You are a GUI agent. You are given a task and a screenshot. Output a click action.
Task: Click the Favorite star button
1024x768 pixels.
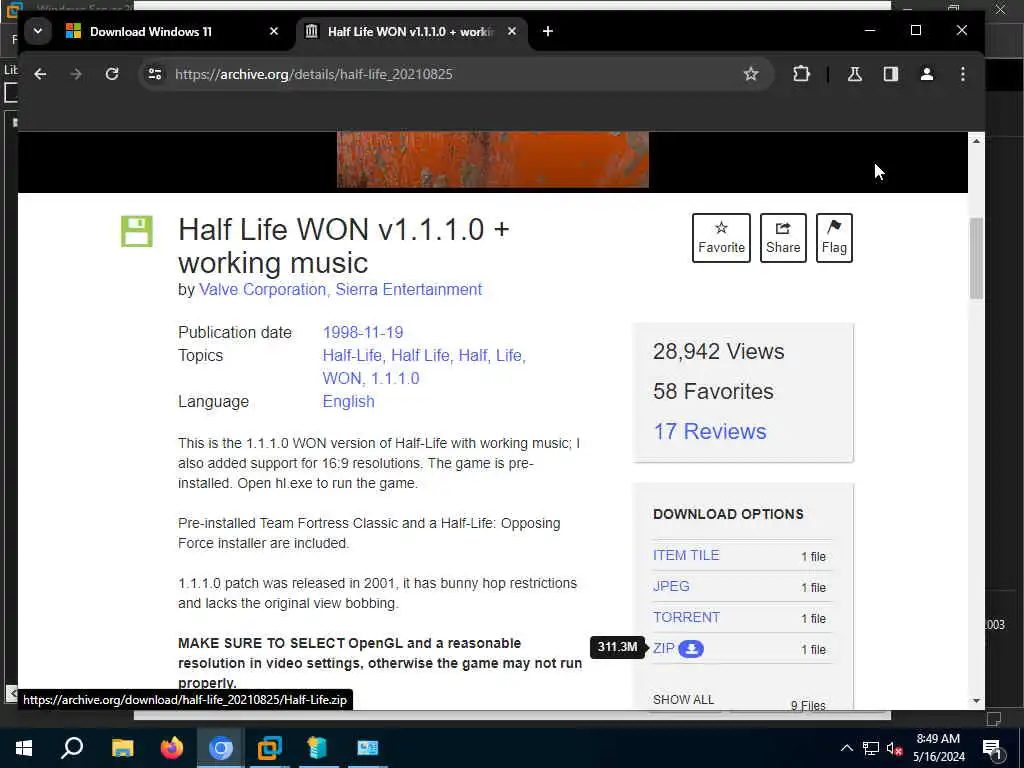(721, 238)
